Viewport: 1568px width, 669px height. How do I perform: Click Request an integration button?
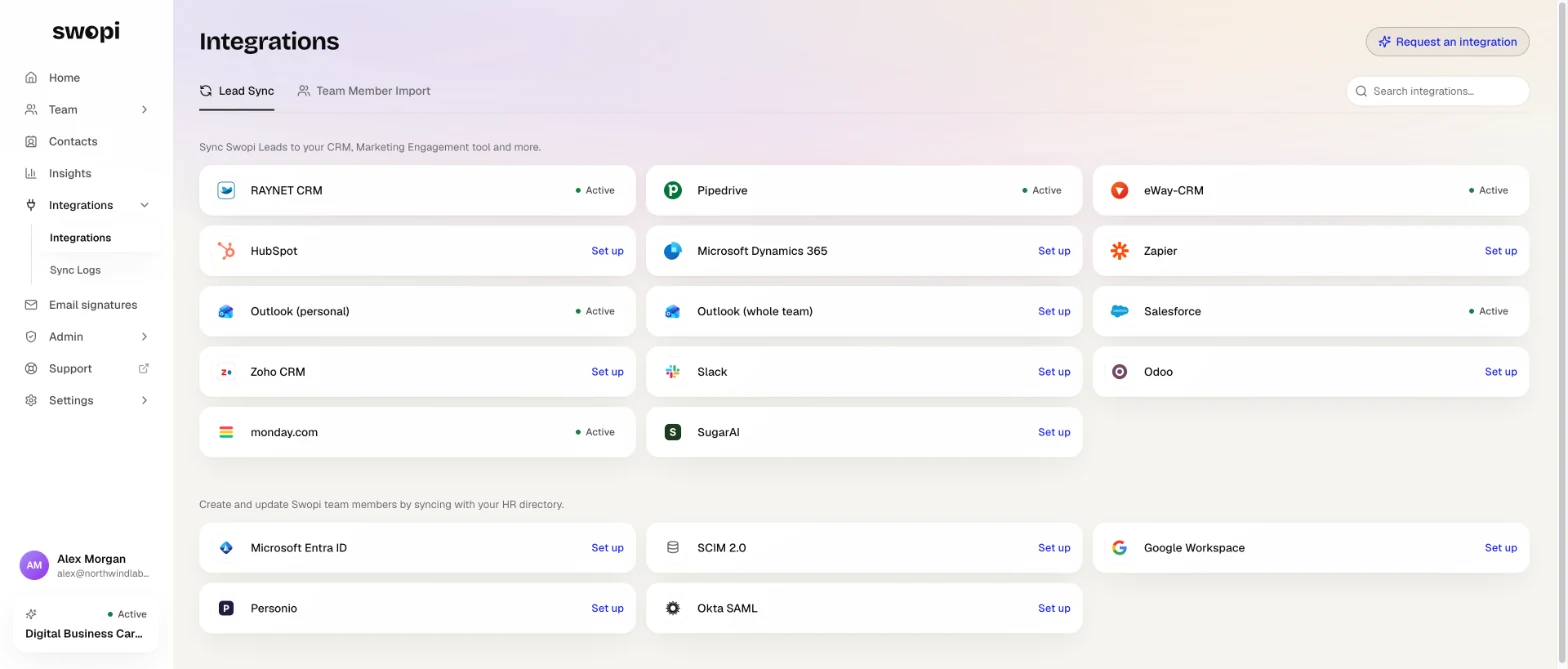coord(1447,42)
